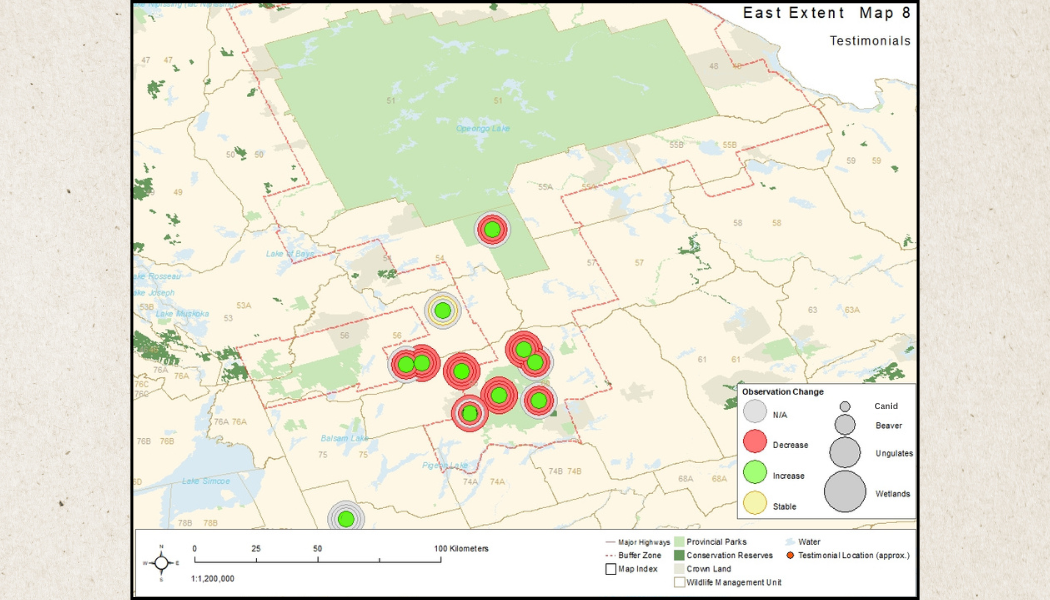Screen dimensions: 1050x600
Task: Click the Beaver circle legend symbol
Action: tap(845, 425)
